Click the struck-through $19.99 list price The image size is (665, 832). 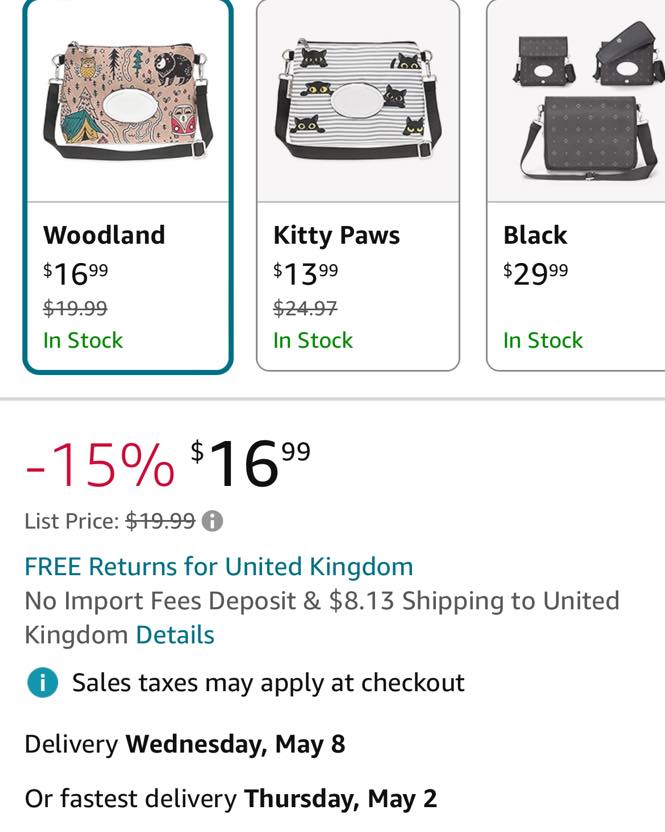[x=160, y=521]
